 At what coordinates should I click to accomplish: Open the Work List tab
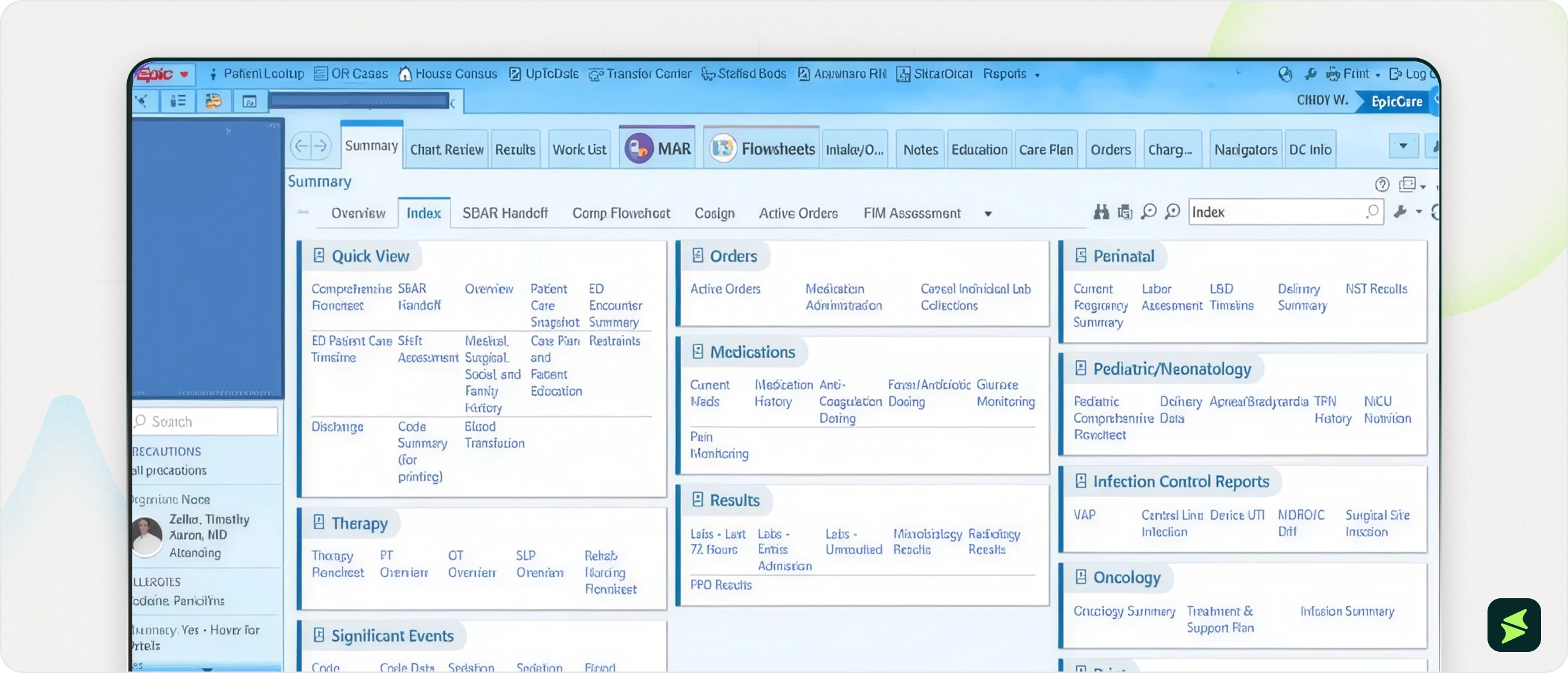point(579,150)
